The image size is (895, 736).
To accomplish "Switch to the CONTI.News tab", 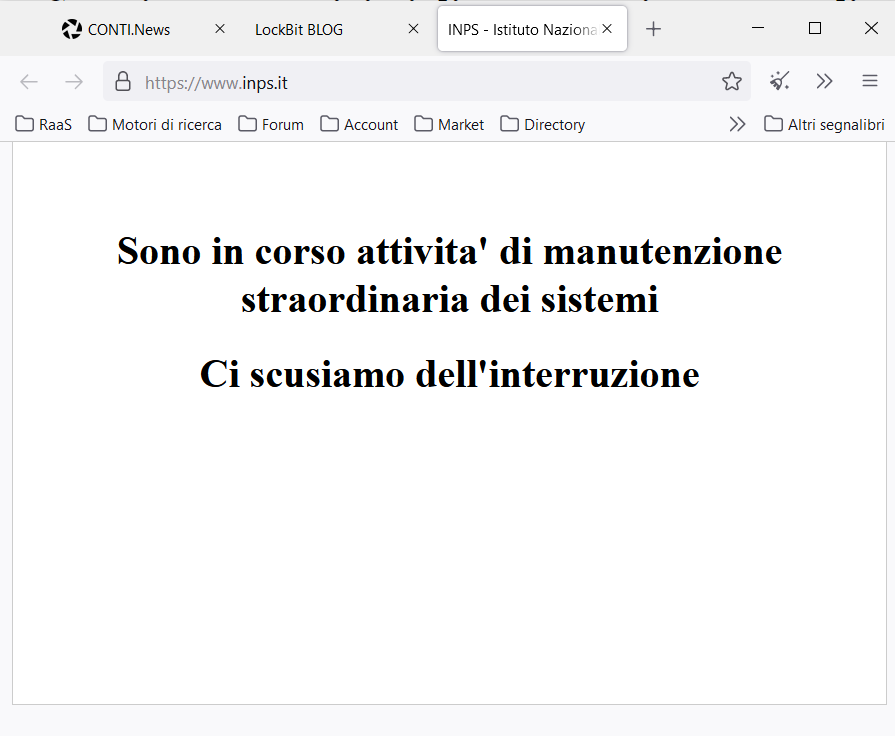I will coord(128,29).
